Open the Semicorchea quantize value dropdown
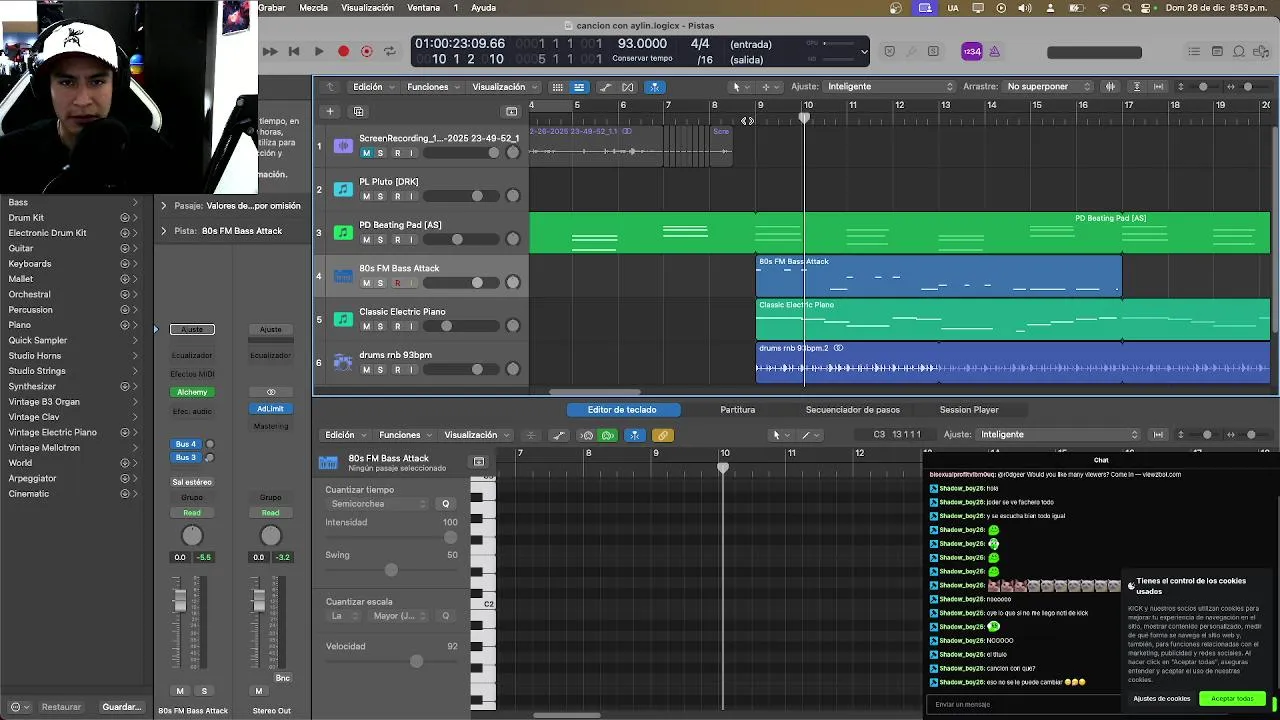Viewport: 1280px width, 720px height. pyautogui.click(x=379, y=504)
